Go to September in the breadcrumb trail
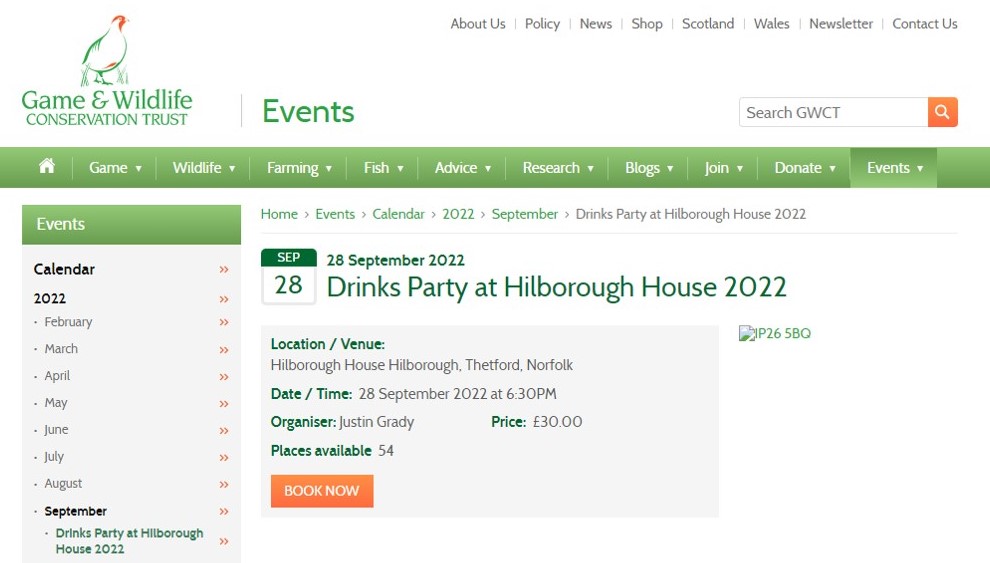The height and width of the screenshot is (563, 990). [524, 214]
